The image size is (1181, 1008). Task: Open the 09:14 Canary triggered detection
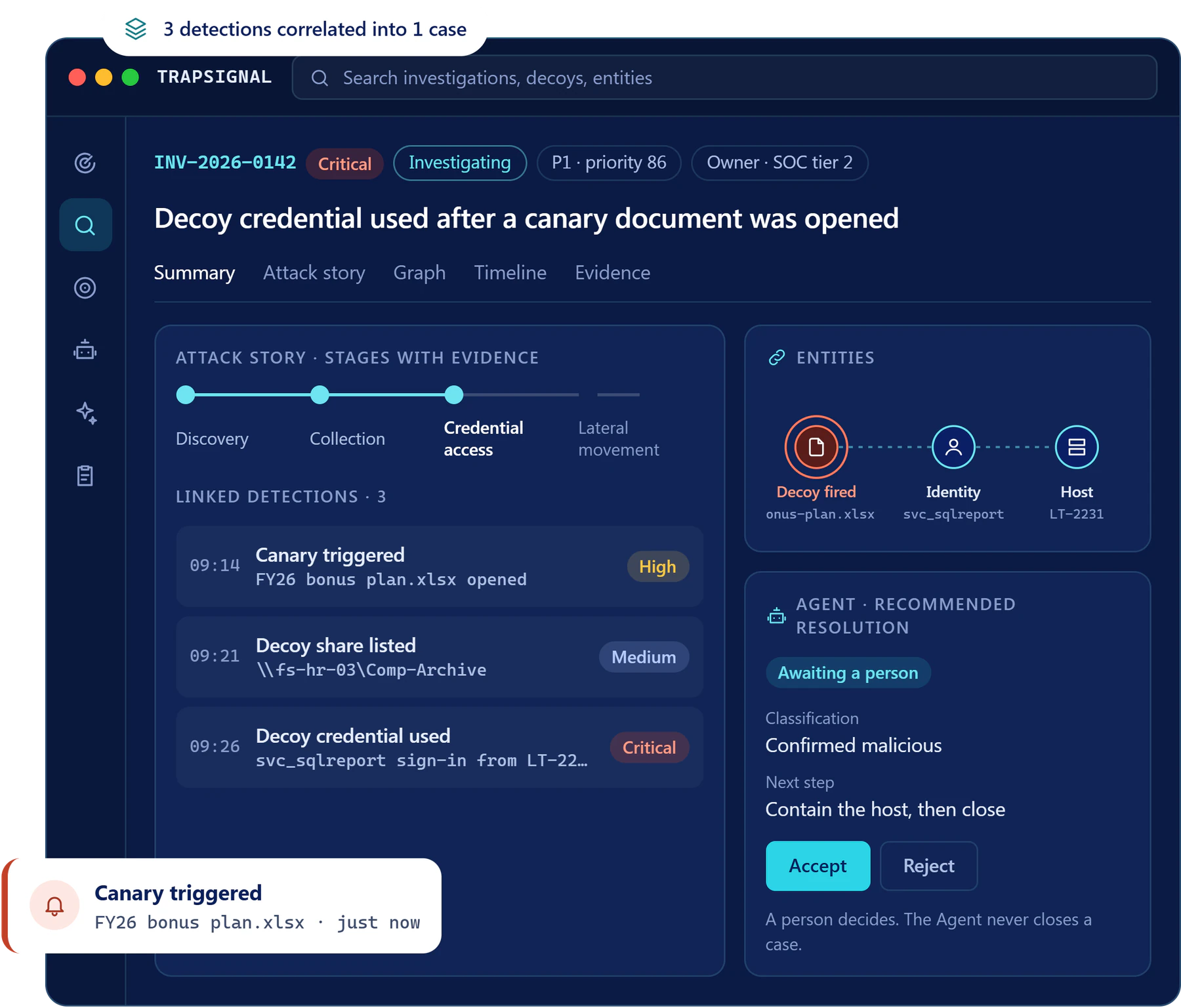(x=440, y=566)
